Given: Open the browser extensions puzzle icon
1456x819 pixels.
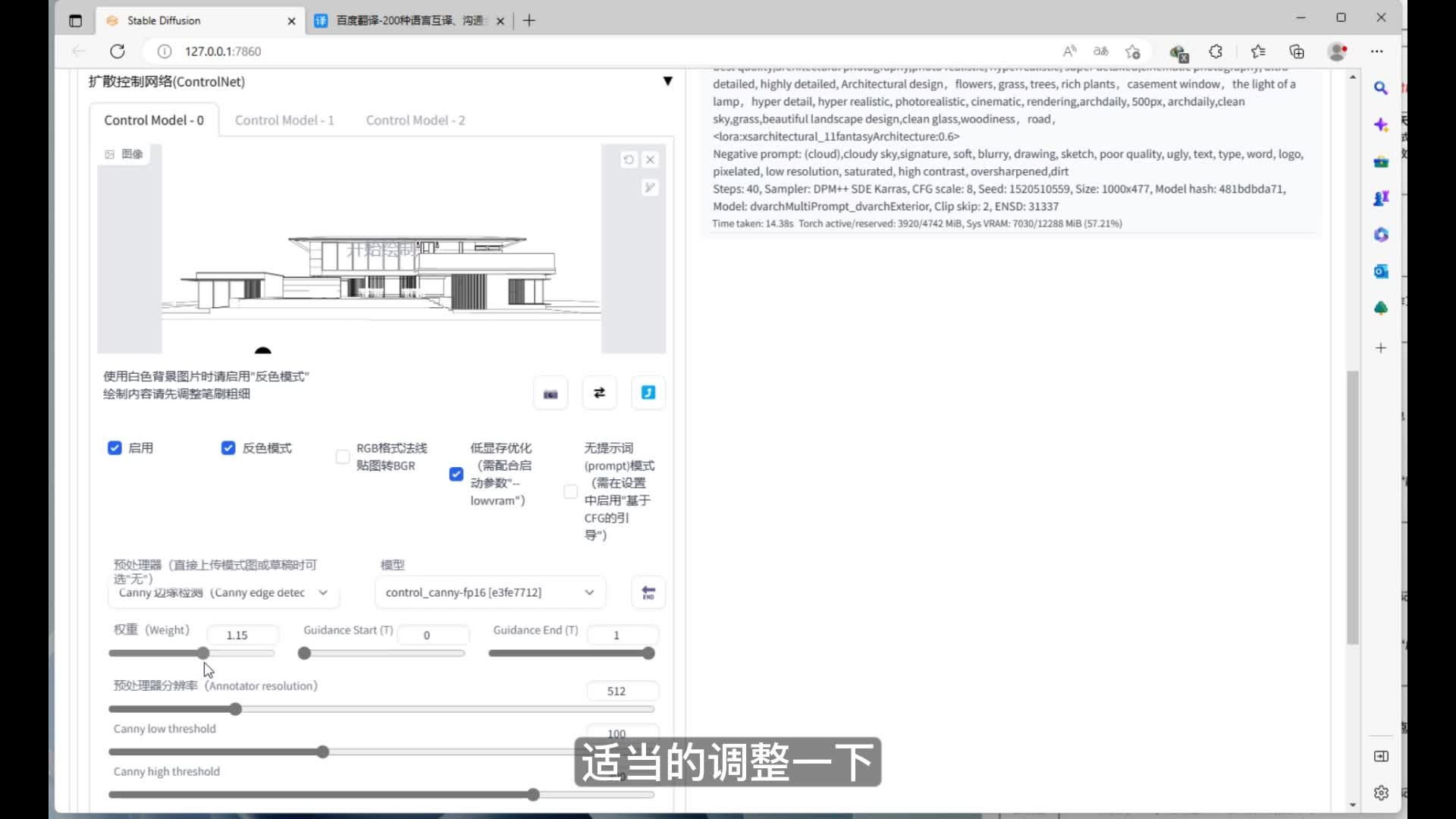Looking at the screenshot, I should tap(1216, 52).
